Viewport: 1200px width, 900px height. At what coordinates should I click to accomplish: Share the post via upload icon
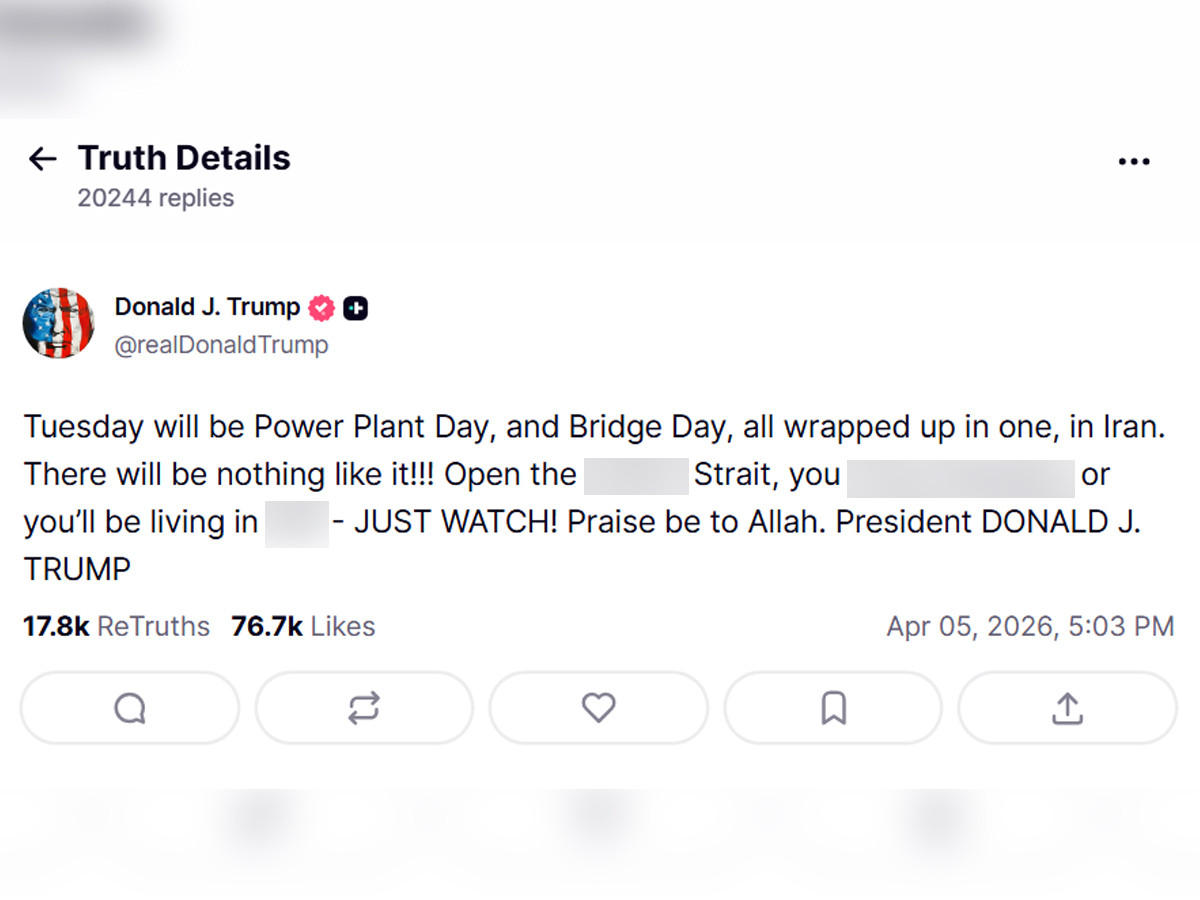click(1067, 708)
